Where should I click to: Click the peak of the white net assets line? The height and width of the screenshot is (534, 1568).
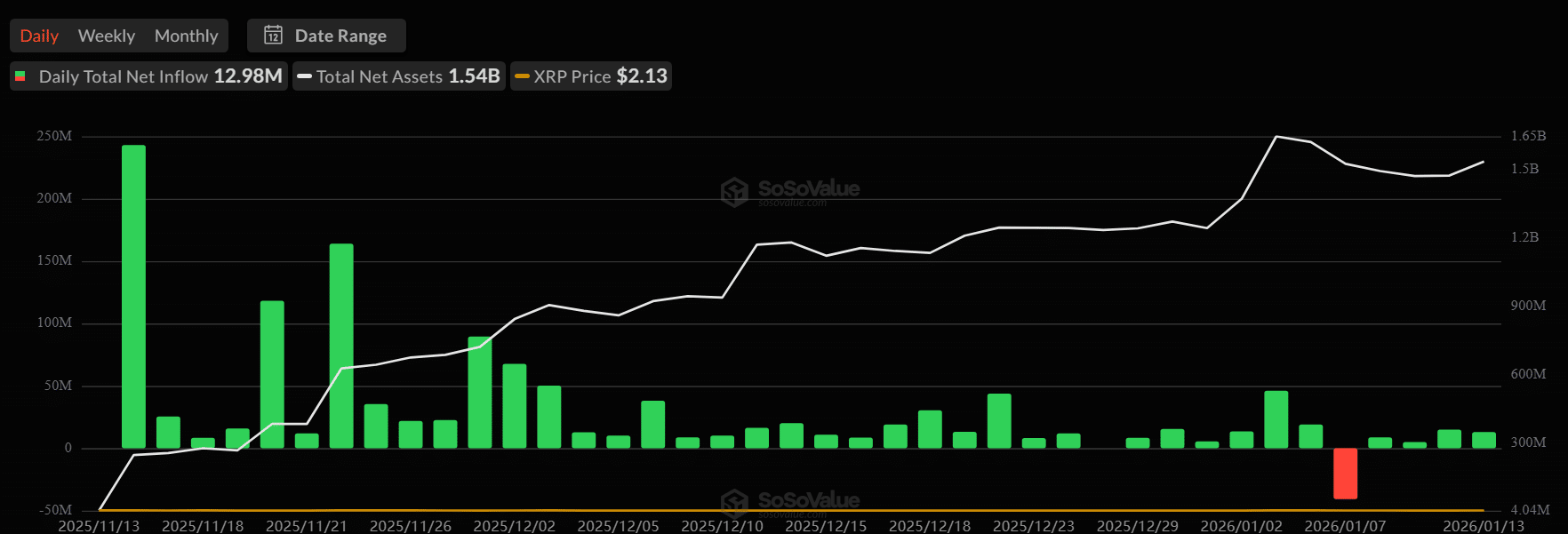click(1276, 137)
